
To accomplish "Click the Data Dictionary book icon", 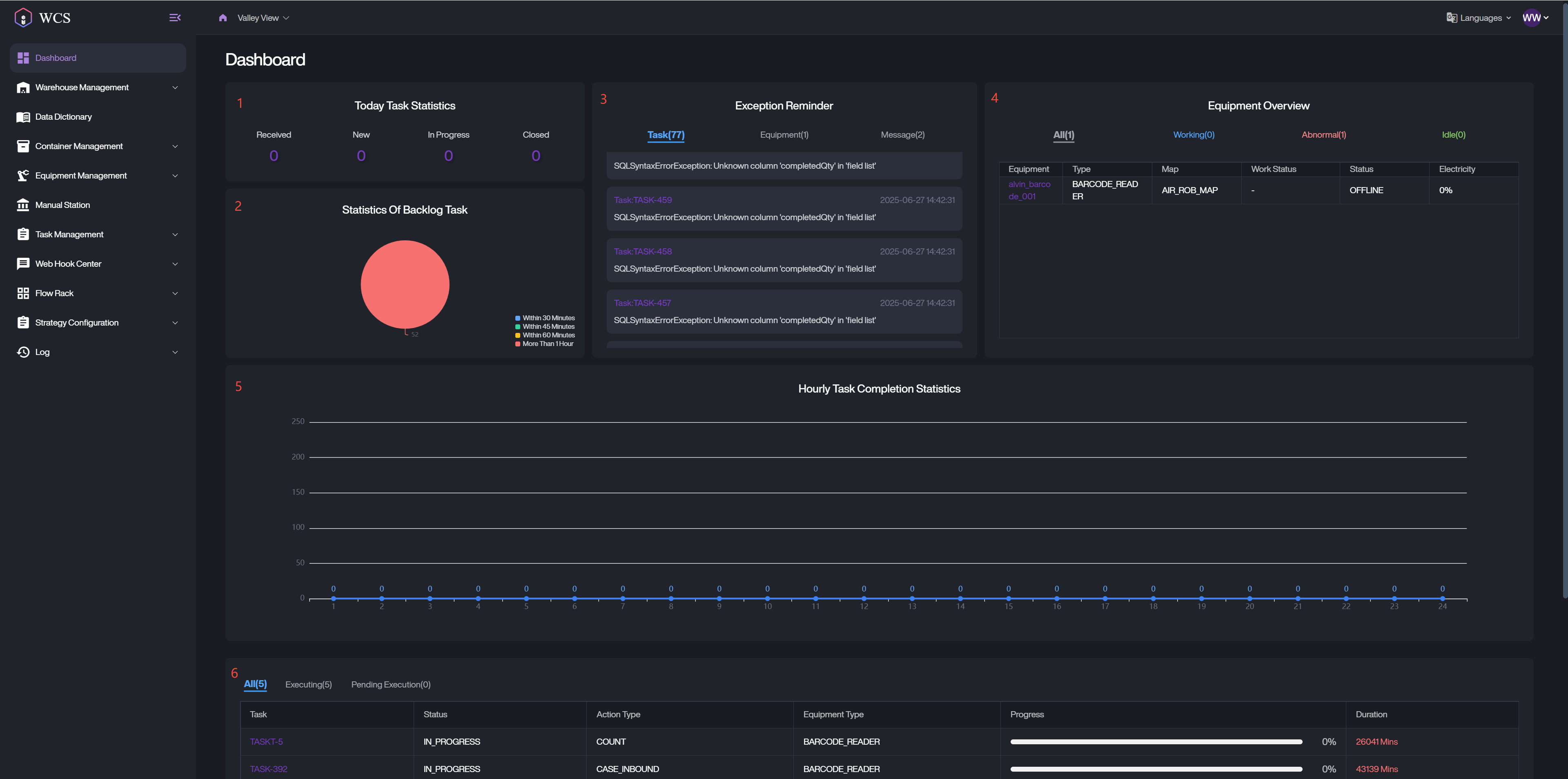I will pyautogui.click(x=23, y=117).
